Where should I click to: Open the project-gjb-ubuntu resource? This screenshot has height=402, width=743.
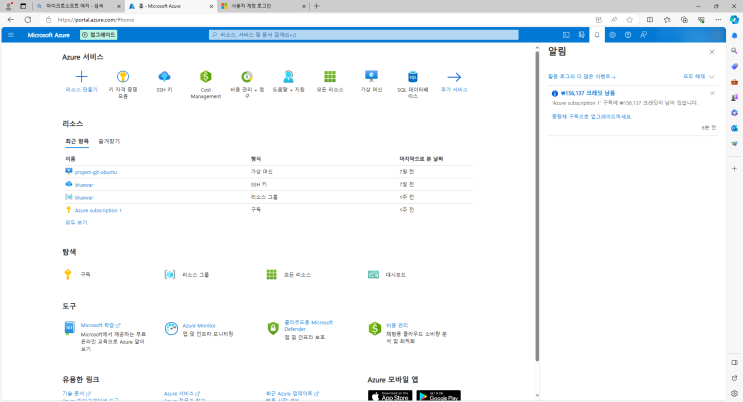tap(96, 172)
